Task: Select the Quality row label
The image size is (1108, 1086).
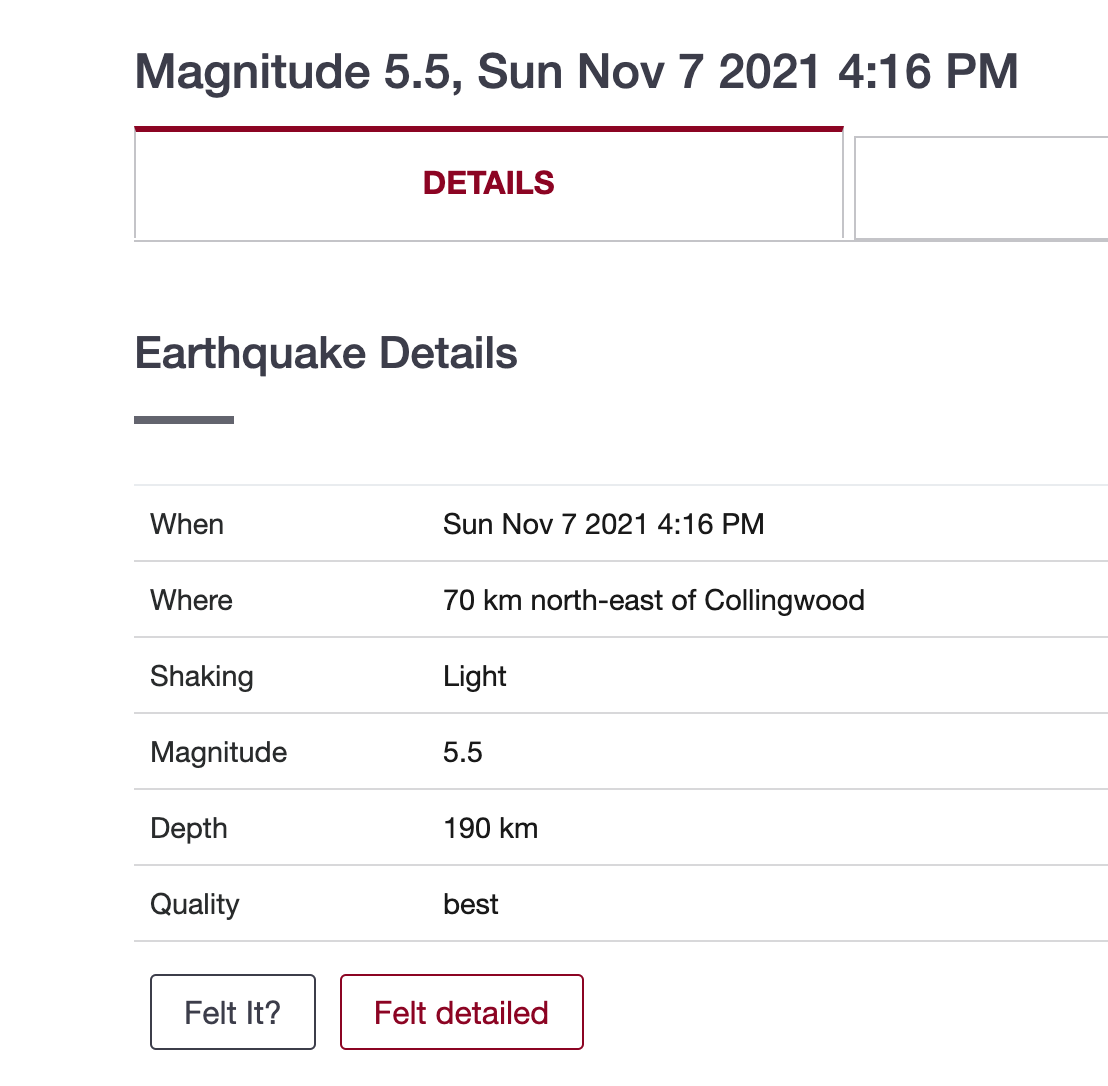Action: point(194,904)
